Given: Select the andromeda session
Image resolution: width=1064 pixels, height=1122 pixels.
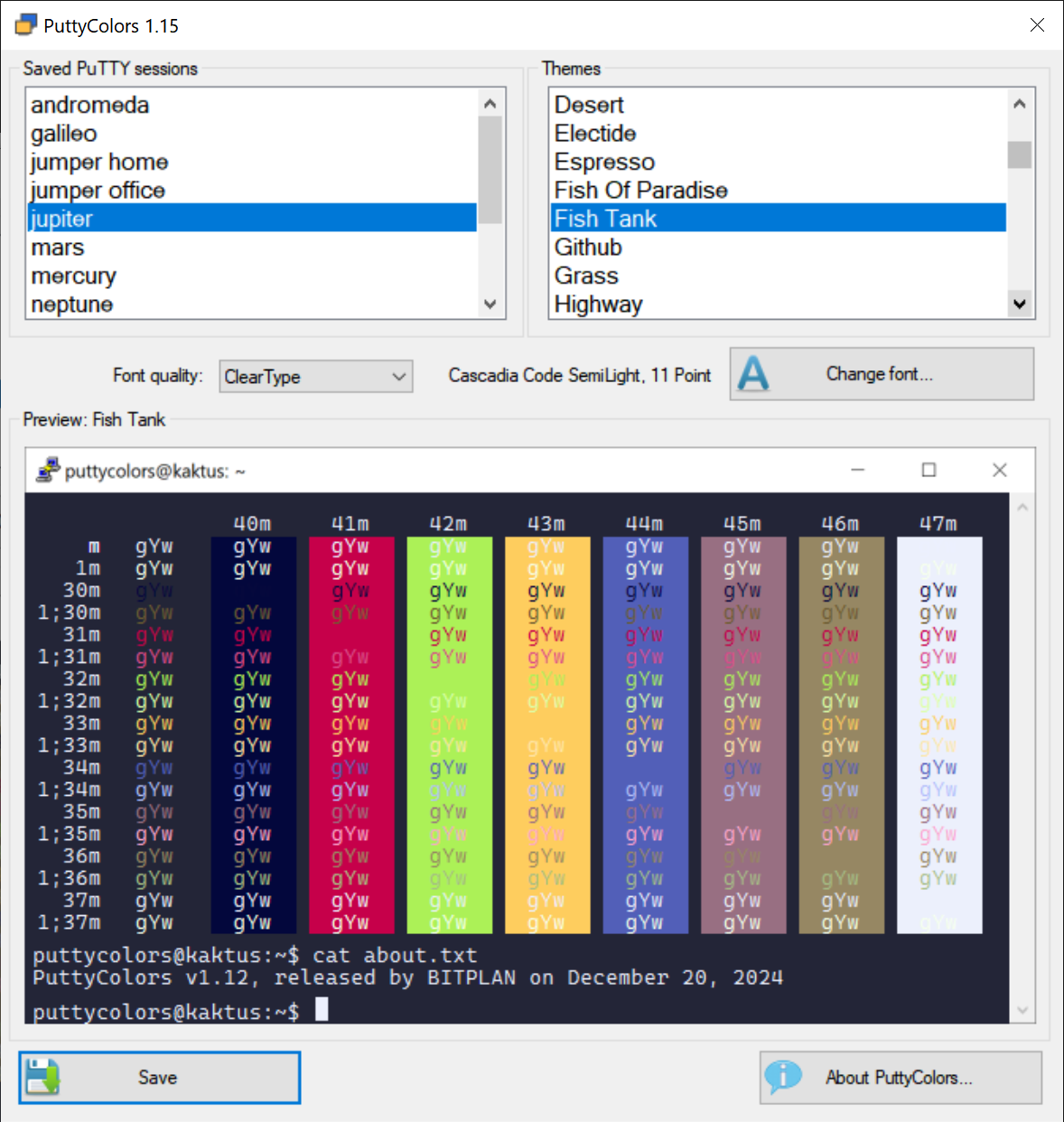Looking at the screenshot, I should point(90,105).
